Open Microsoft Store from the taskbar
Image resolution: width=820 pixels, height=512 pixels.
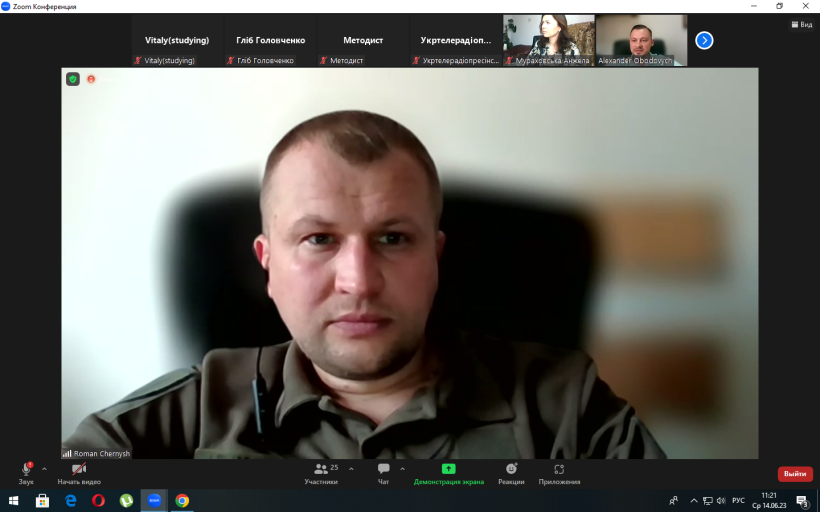[x=42, y=500]
